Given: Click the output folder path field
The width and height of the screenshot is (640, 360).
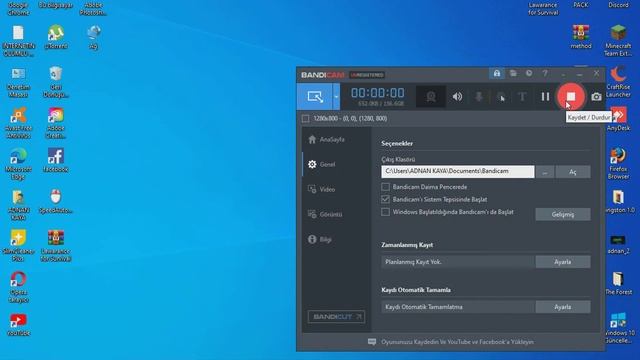Looking at the screenshot, I should (458, 171).
